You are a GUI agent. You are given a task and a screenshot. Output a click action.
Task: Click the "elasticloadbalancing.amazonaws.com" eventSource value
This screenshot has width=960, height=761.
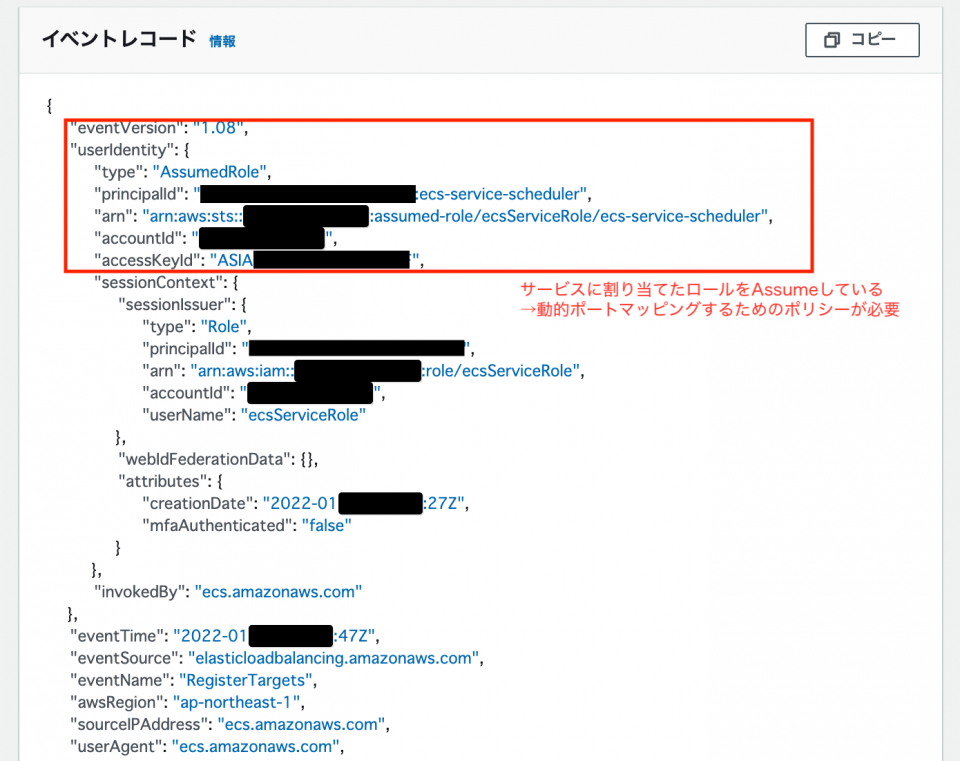[x=334, y=658]
